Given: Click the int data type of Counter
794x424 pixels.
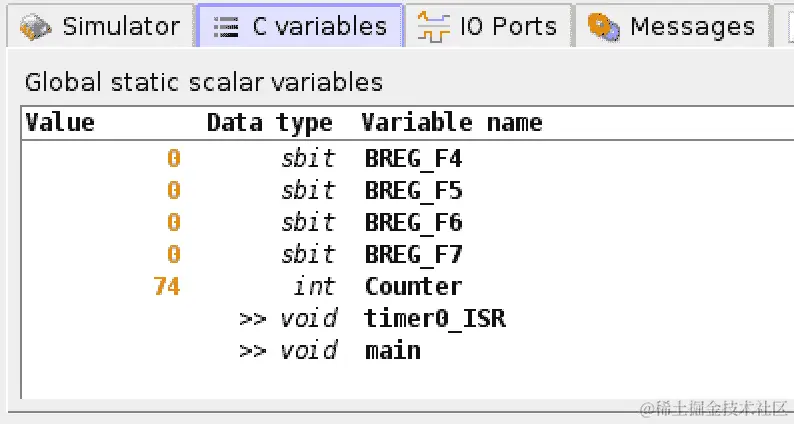Looking at the screenshot, I should (314, 286).
